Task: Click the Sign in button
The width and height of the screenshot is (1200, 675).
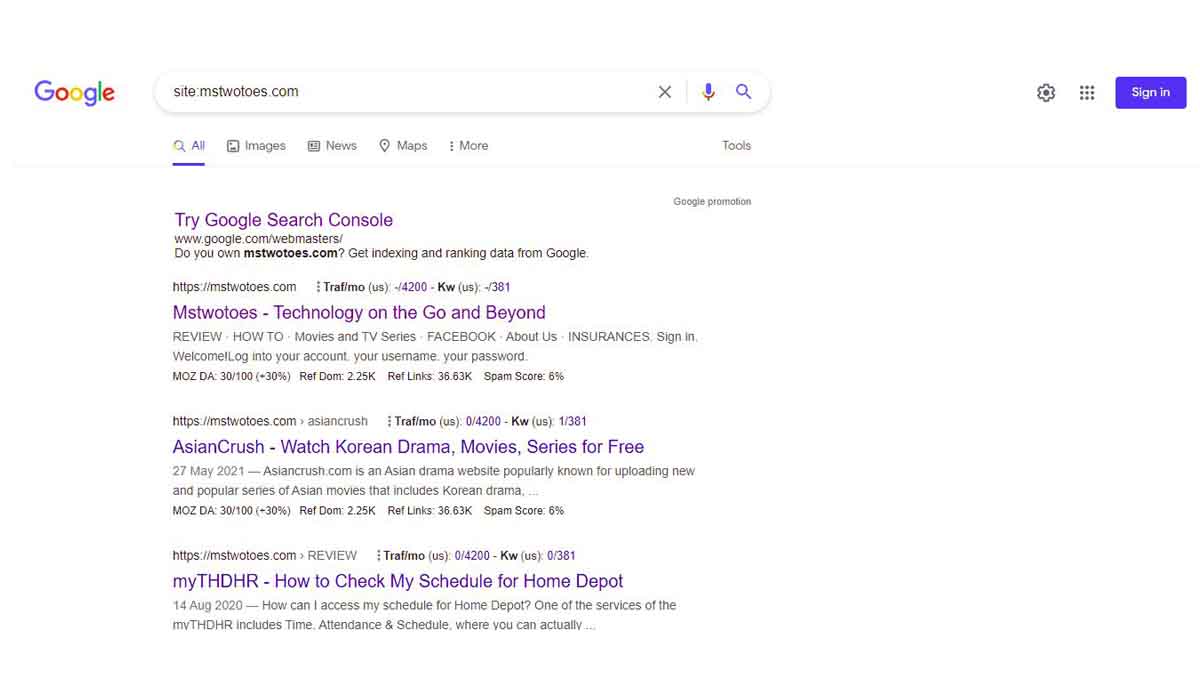Action: coord(1150,93)
